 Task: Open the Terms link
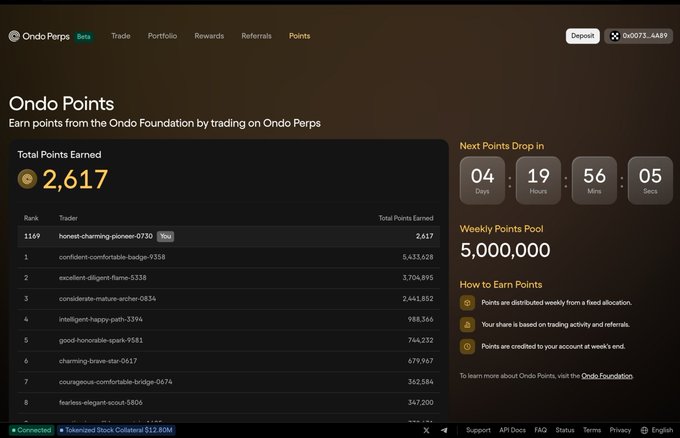click(592, 430)
